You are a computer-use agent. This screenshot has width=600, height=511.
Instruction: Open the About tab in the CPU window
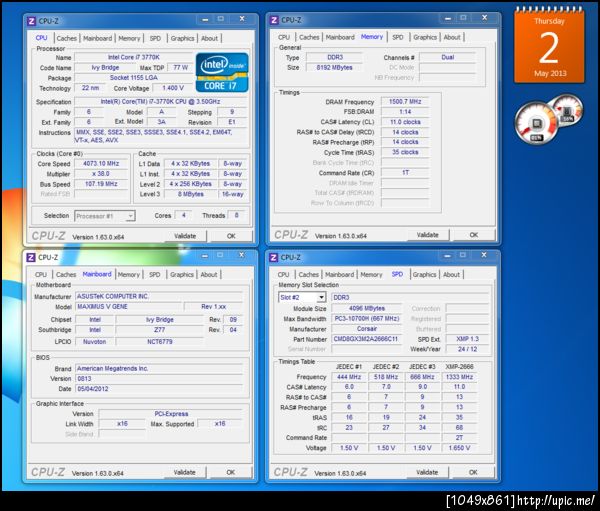tap(209, 38)
